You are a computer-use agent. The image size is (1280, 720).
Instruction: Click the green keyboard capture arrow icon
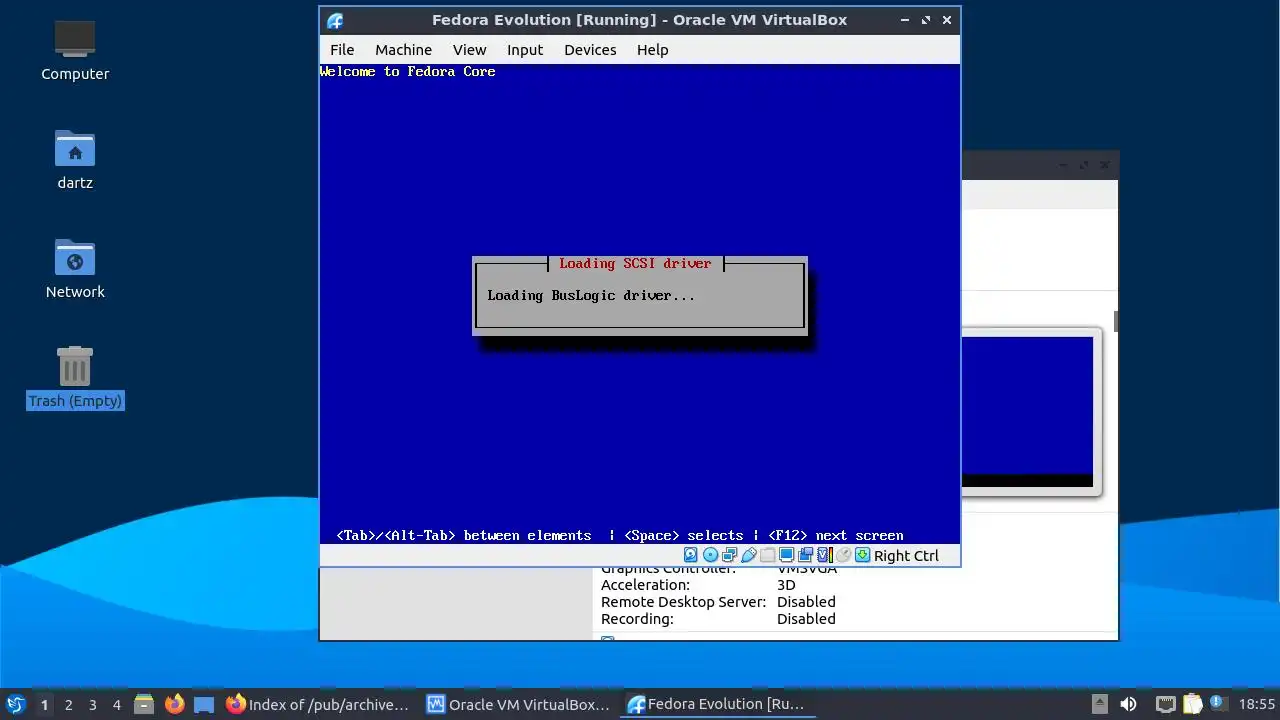[x=862, y=555]
